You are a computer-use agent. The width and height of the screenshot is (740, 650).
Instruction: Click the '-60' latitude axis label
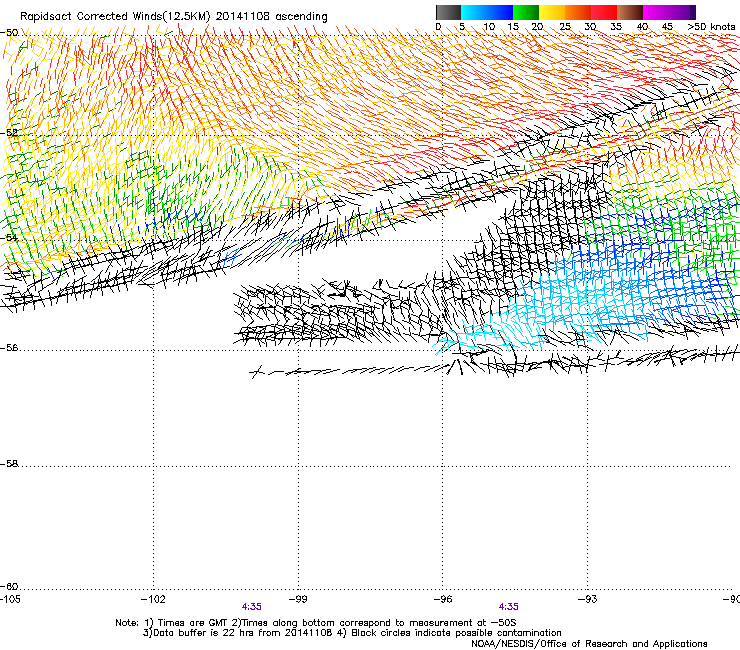9,586
